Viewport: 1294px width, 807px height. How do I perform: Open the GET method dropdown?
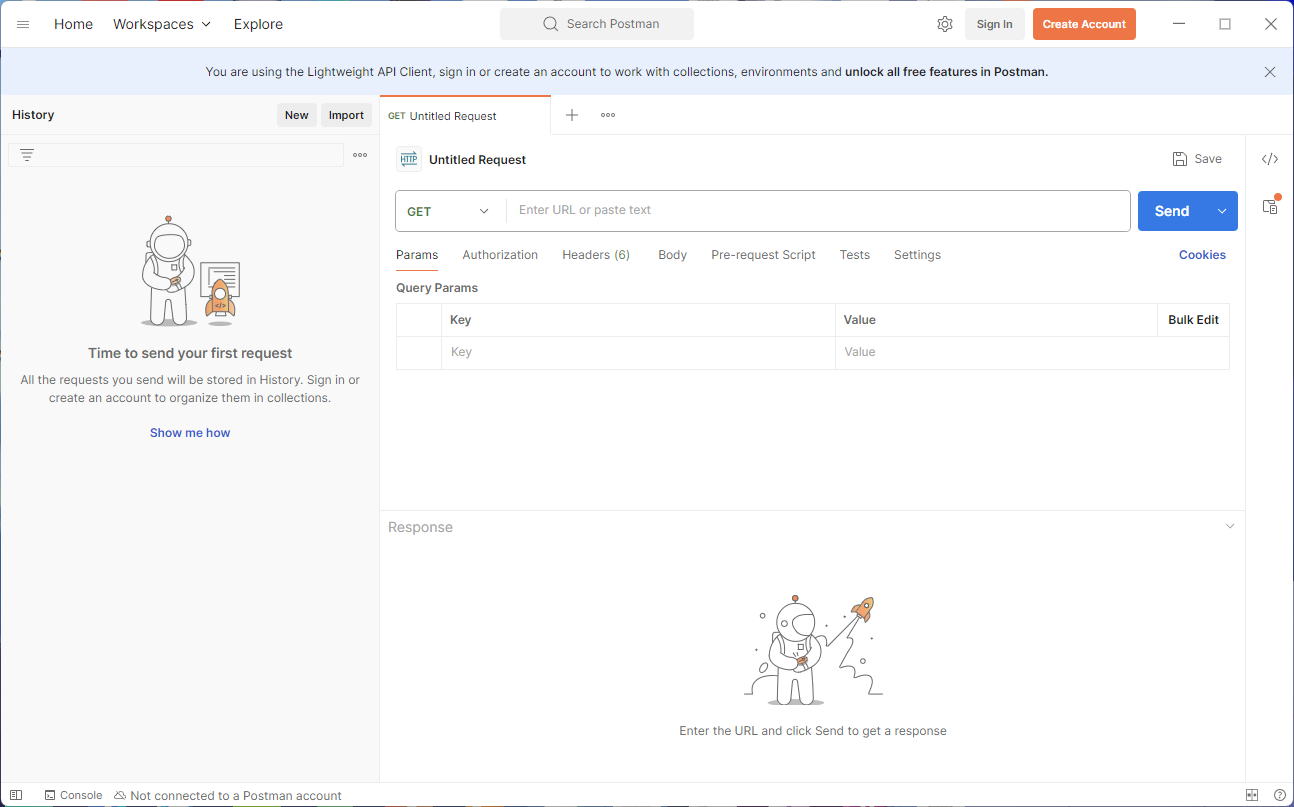(x=450, y=211)
